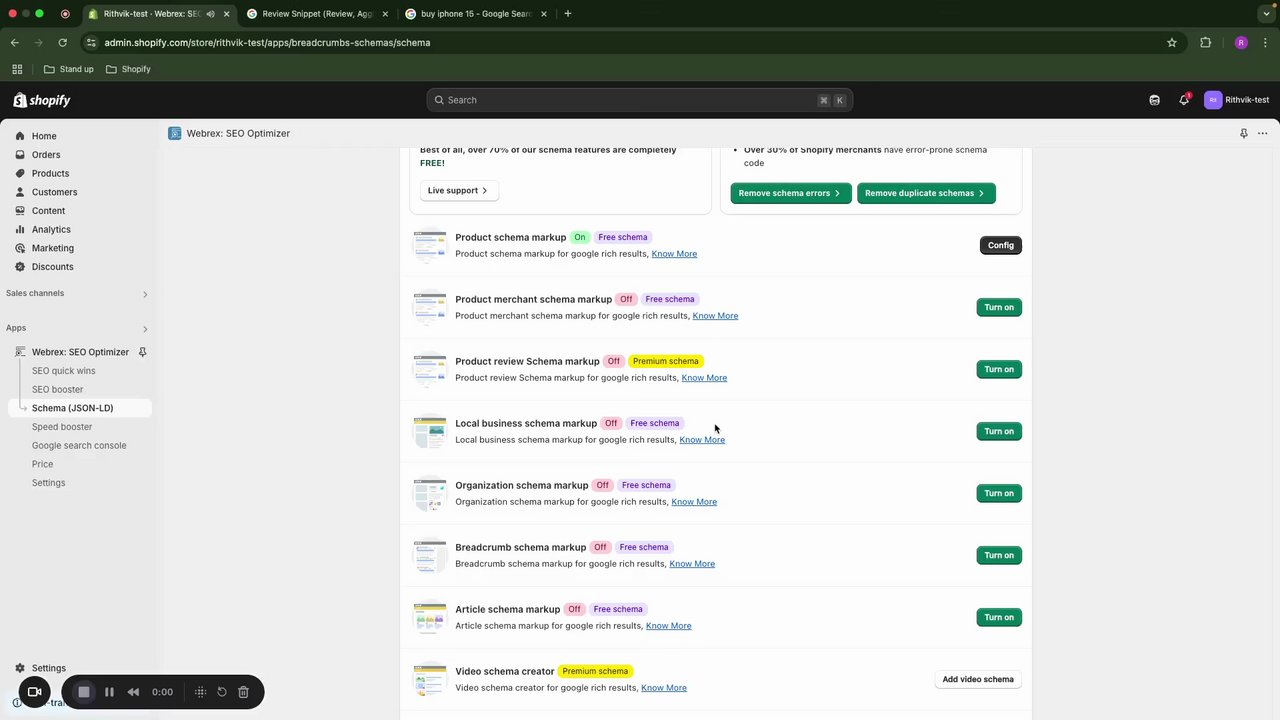
Task: Open the Chrome profile menu
Action: coord(1241,43)
